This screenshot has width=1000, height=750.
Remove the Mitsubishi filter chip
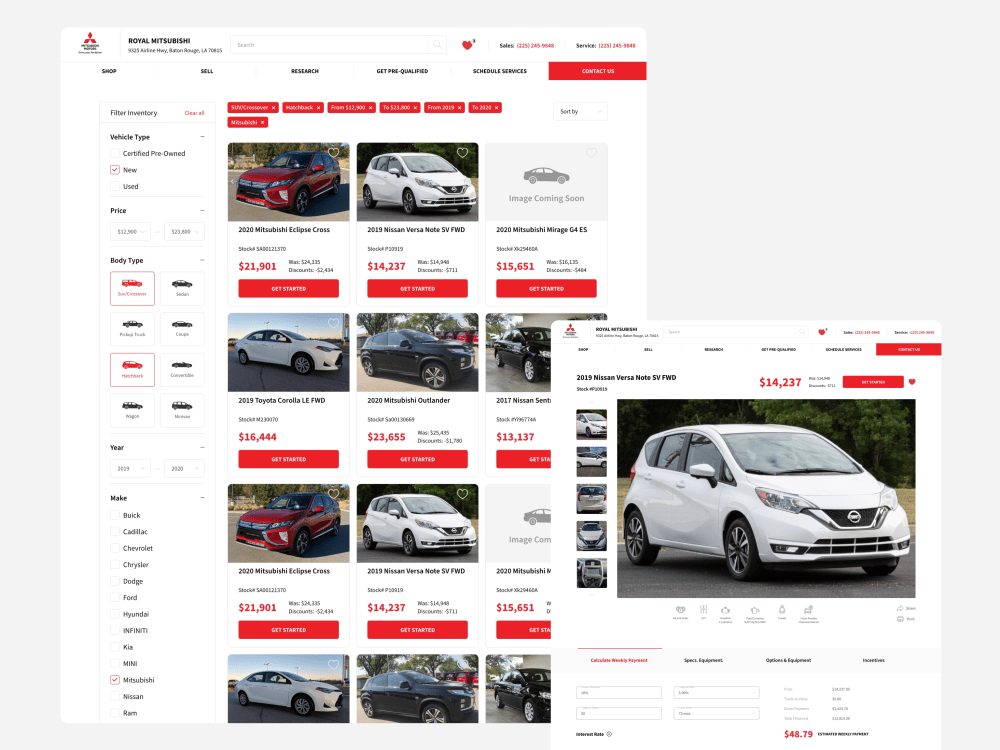tap(262, 122)
